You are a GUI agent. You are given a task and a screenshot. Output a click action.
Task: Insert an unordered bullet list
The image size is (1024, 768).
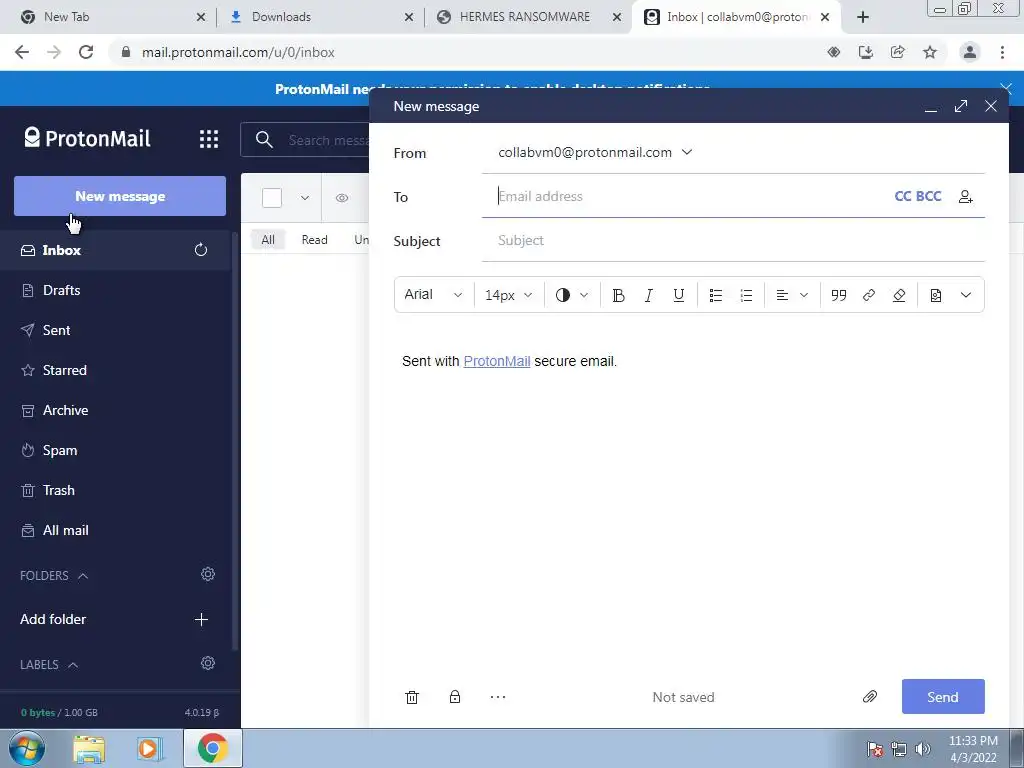(x=716, y=295)
